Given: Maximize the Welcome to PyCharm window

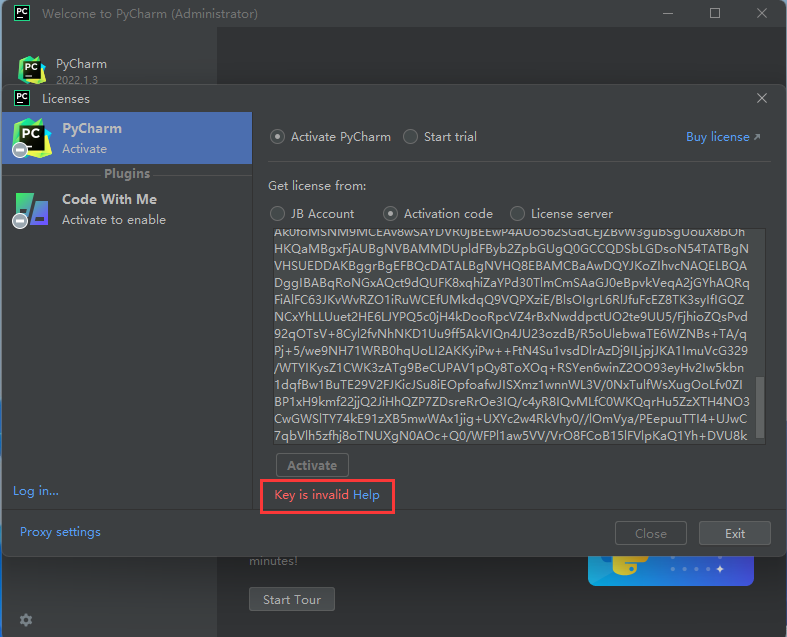Looking at the screenshot, I should coord(715,13).
